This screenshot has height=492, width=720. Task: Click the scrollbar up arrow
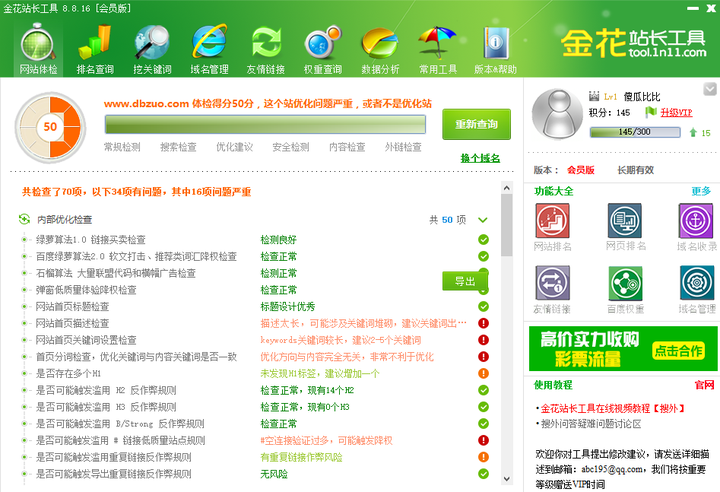click(506, 187)
